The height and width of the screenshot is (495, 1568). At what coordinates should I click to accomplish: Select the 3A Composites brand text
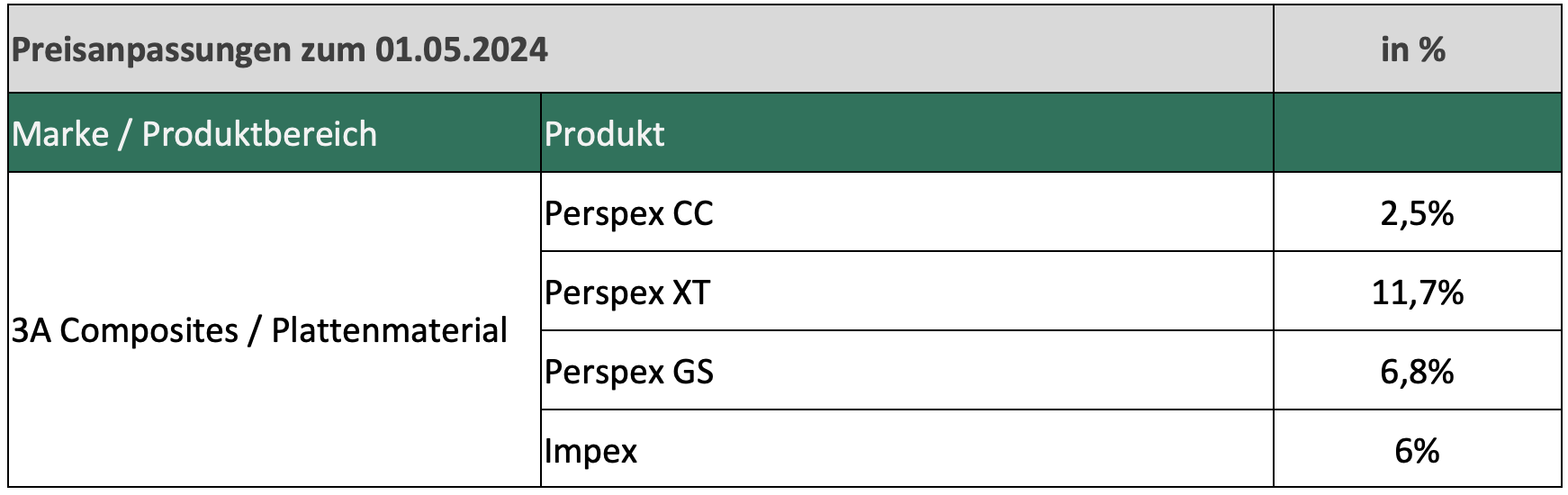point(124,330)
